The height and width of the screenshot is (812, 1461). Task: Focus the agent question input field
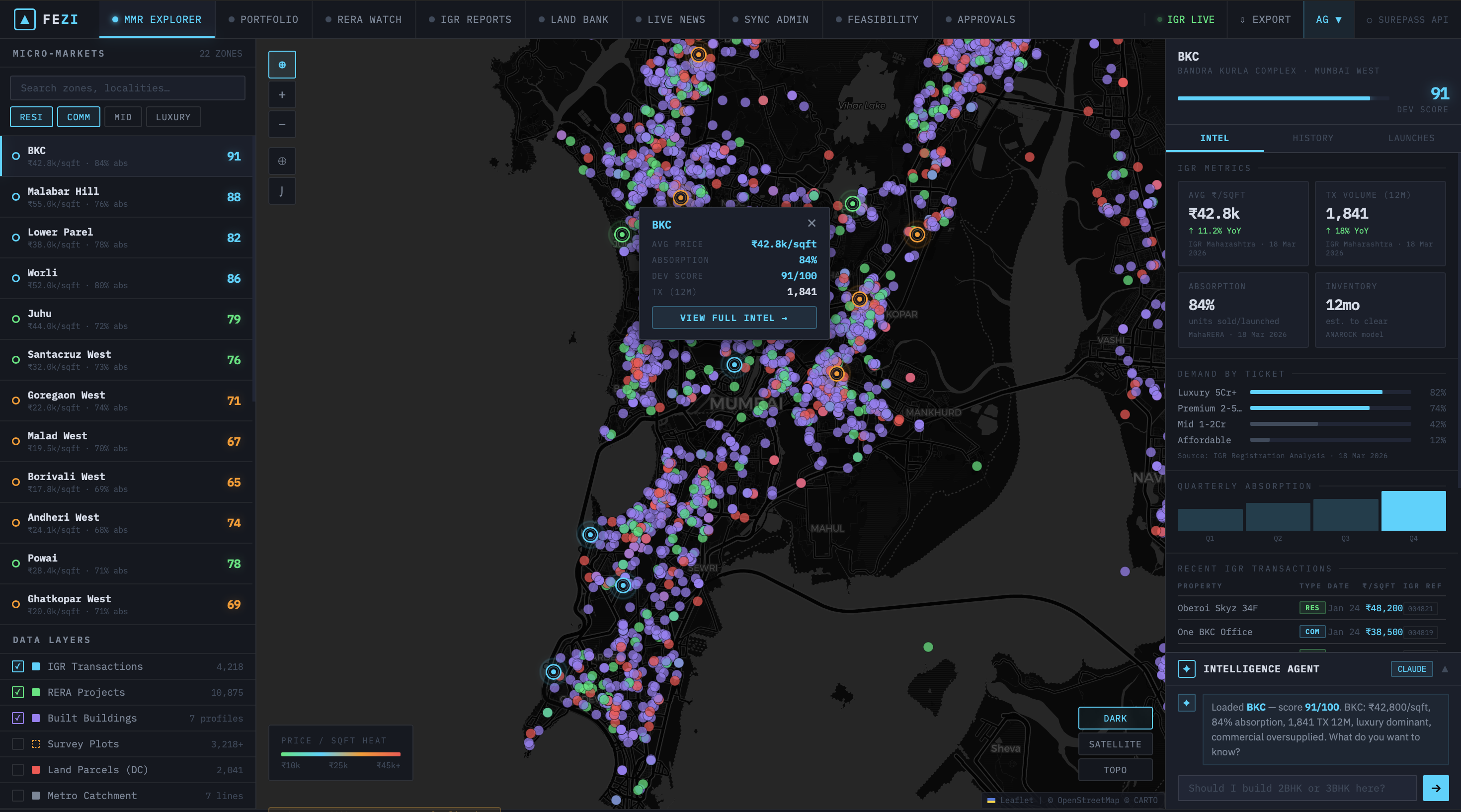click(1297, 788)
